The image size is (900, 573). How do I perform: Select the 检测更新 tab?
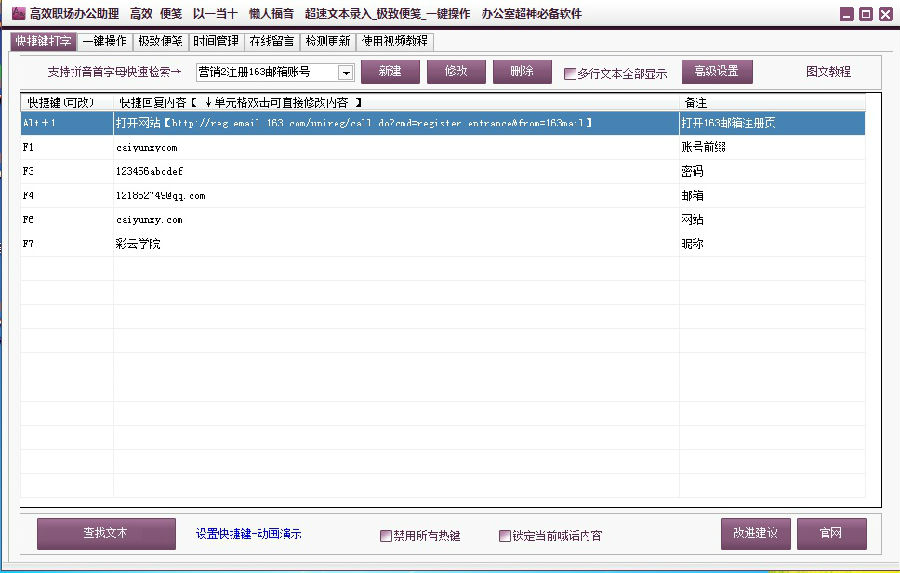point(328,41)
